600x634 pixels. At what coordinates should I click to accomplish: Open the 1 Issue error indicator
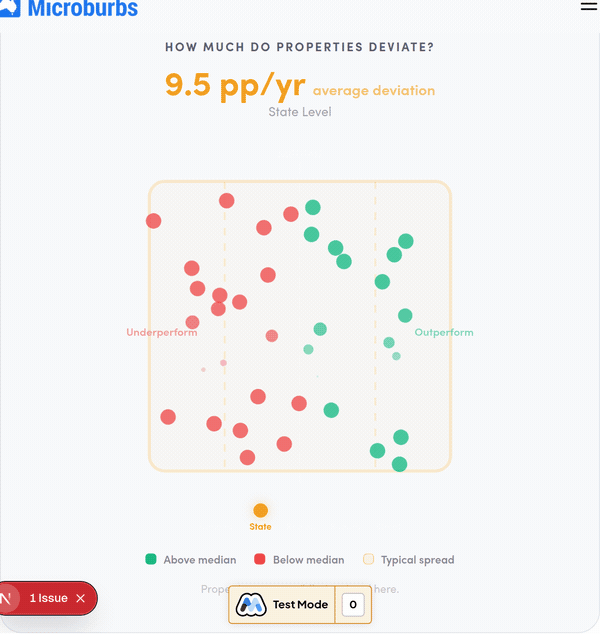pos(48,598)
